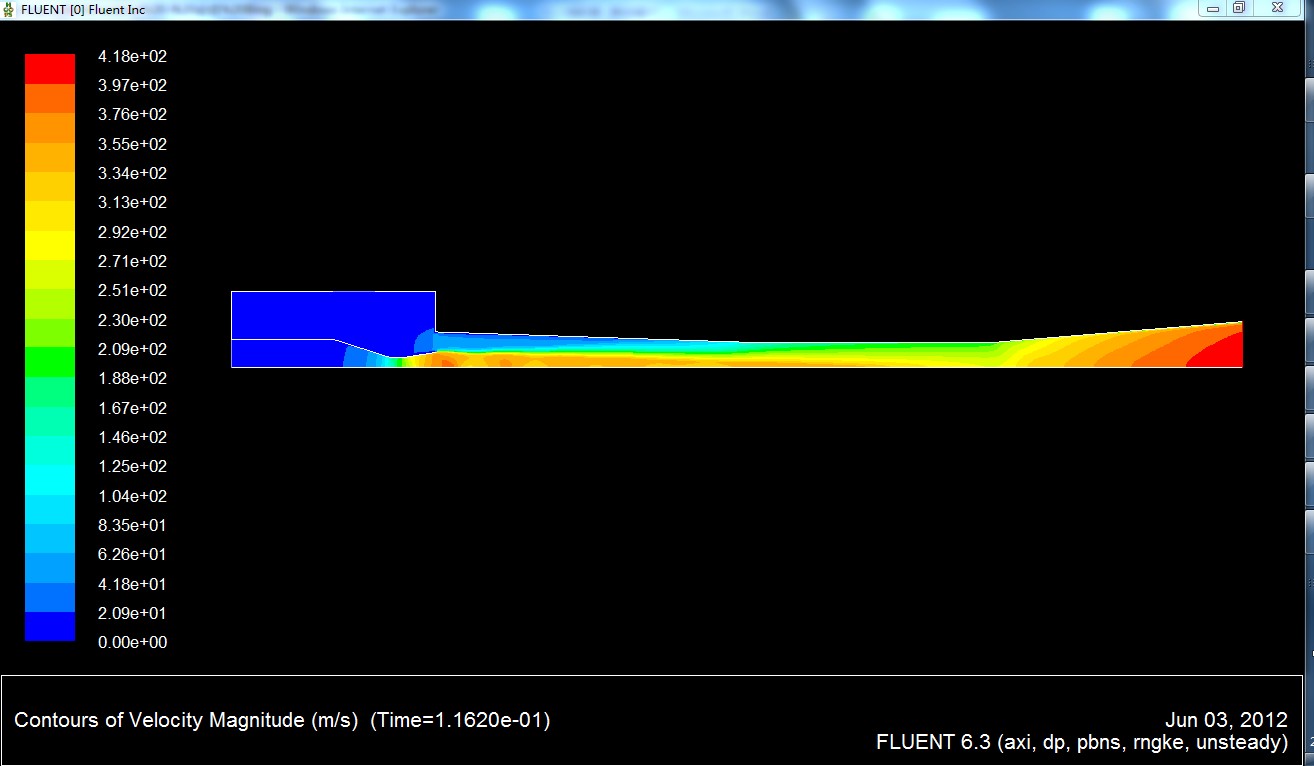Close the FLUENT graphics window
The image size is (1314, 766).
point(1277,8)
